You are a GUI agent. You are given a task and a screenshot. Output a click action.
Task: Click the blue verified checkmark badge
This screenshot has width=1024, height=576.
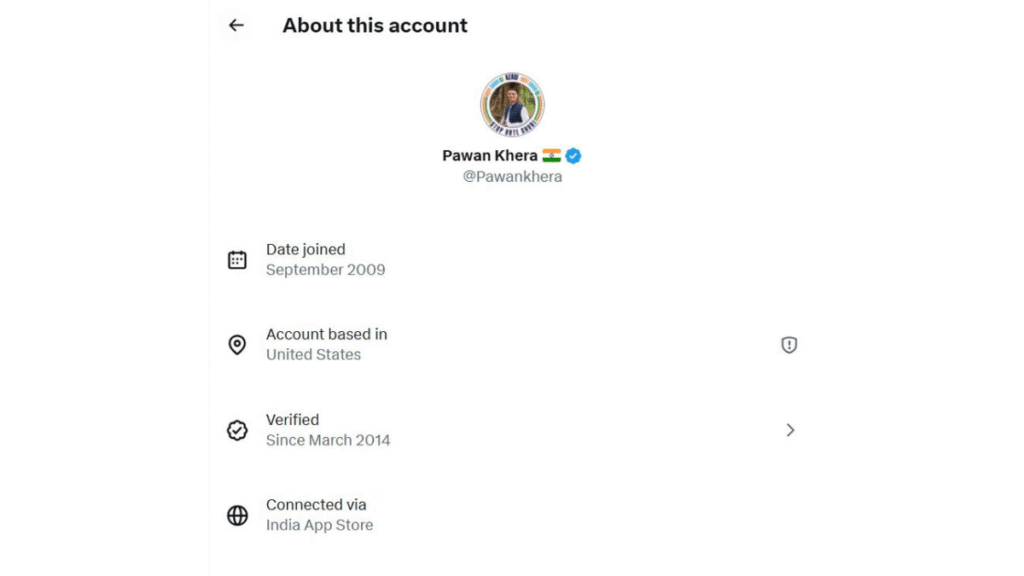pos(571,155)
